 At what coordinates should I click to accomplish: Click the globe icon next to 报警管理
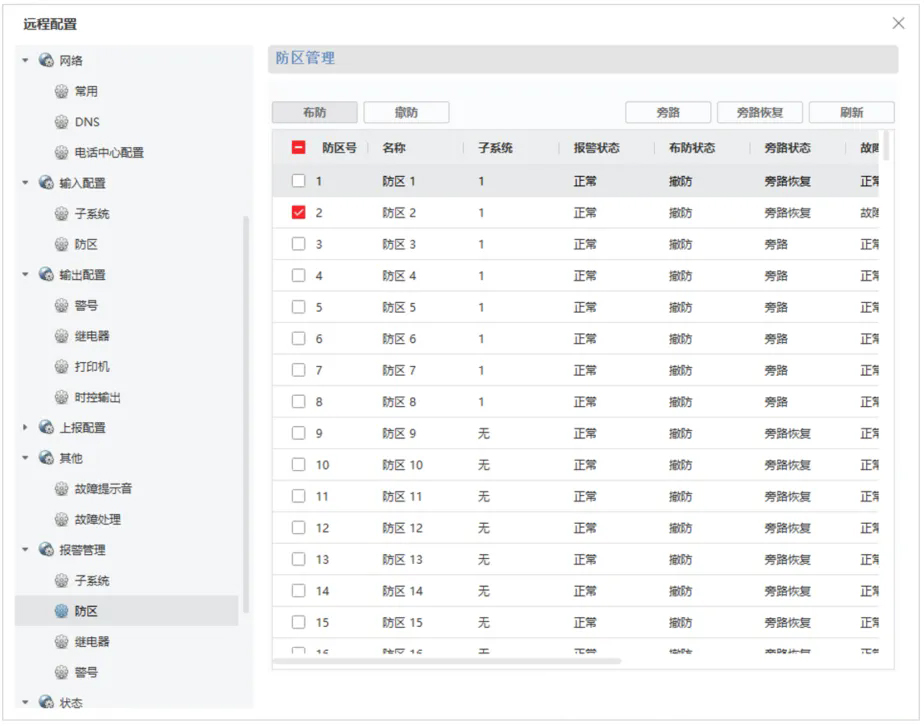46,550
